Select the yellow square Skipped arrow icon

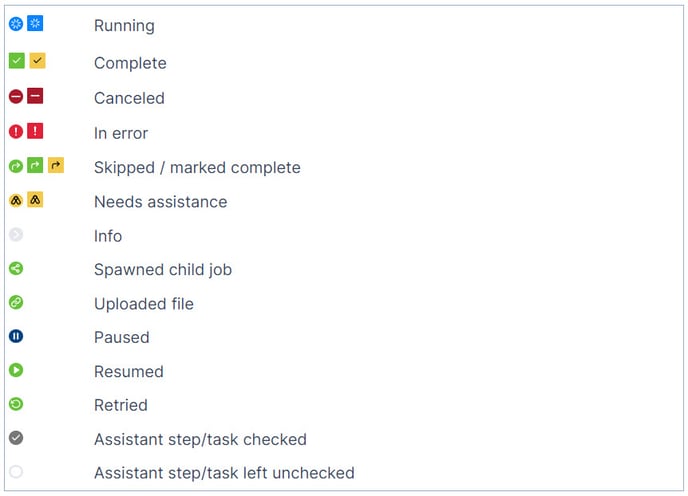pos(56,165)
